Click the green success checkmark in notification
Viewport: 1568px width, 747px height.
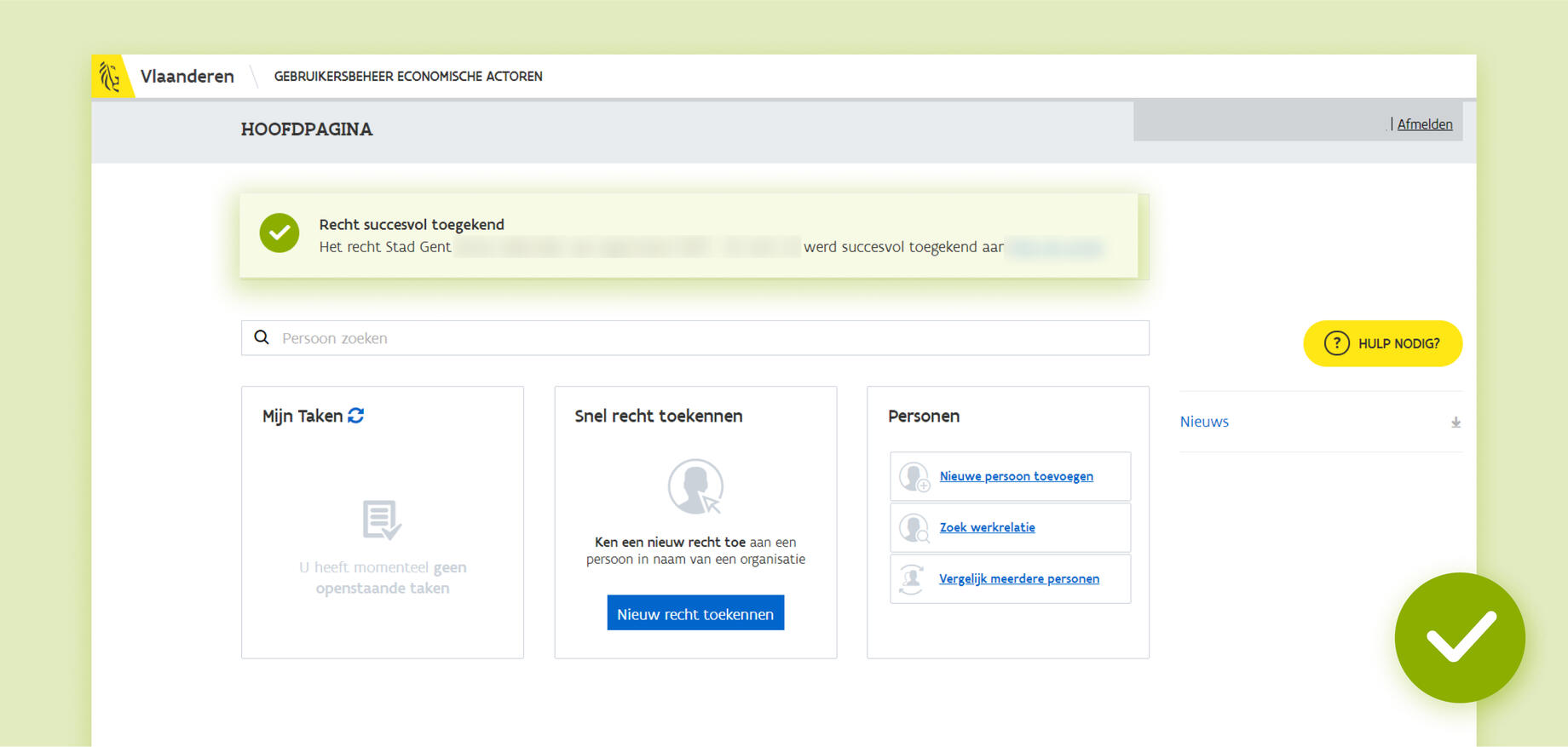pyautogui.click(x=280, y=233)
